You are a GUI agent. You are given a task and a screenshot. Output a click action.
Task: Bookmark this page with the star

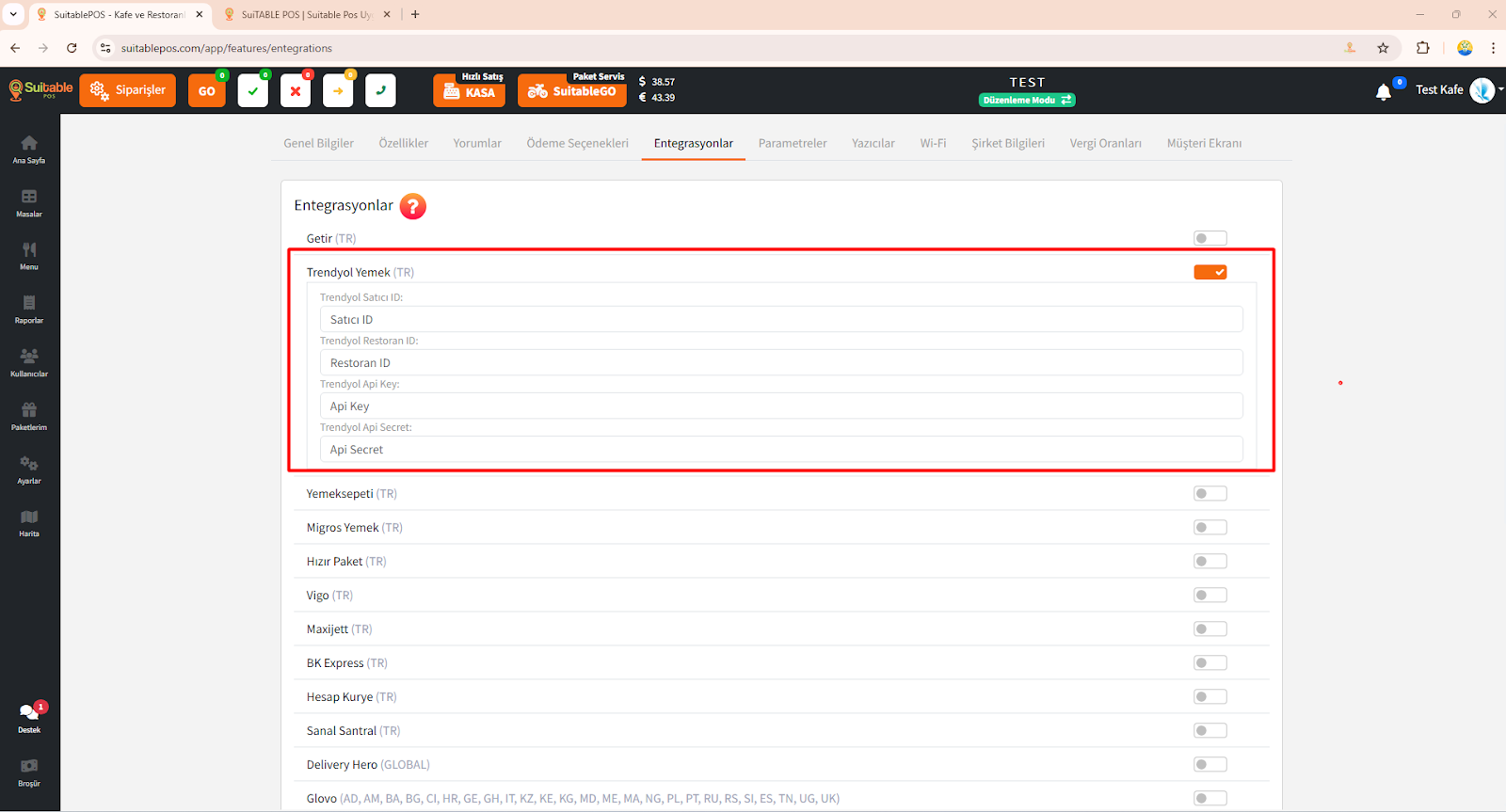(1383, 48)
